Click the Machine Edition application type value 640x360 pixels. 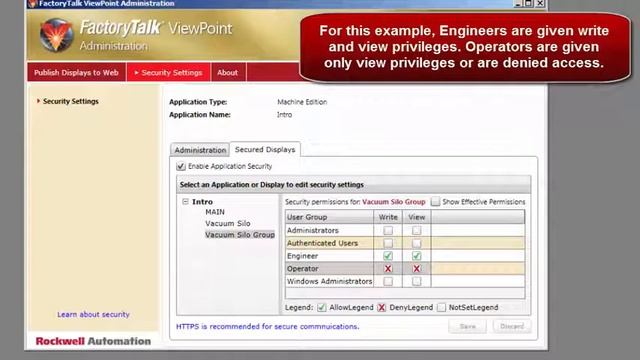(302, 102)
